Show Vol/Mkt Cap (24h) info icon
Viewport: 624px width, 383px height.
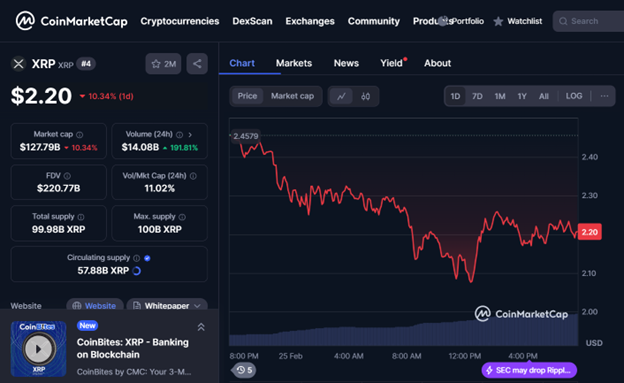[193, 176]
